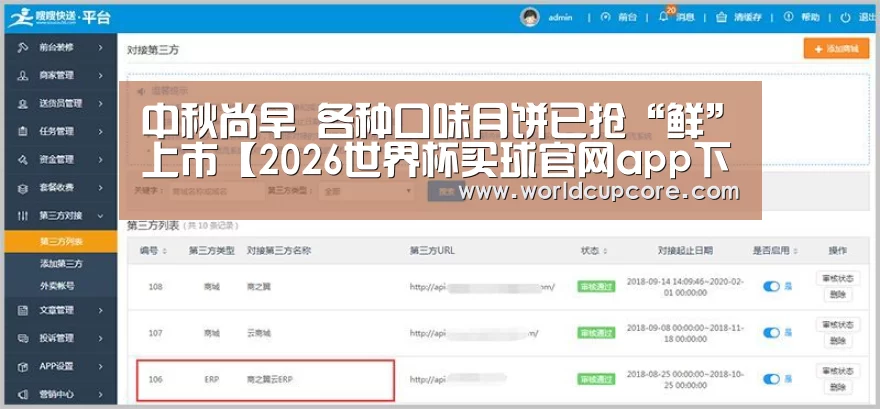The width and height of the screenshot is (880, 409).
Task: Expand the 商家管理 chevron
Action: click(x=100, y=76)
